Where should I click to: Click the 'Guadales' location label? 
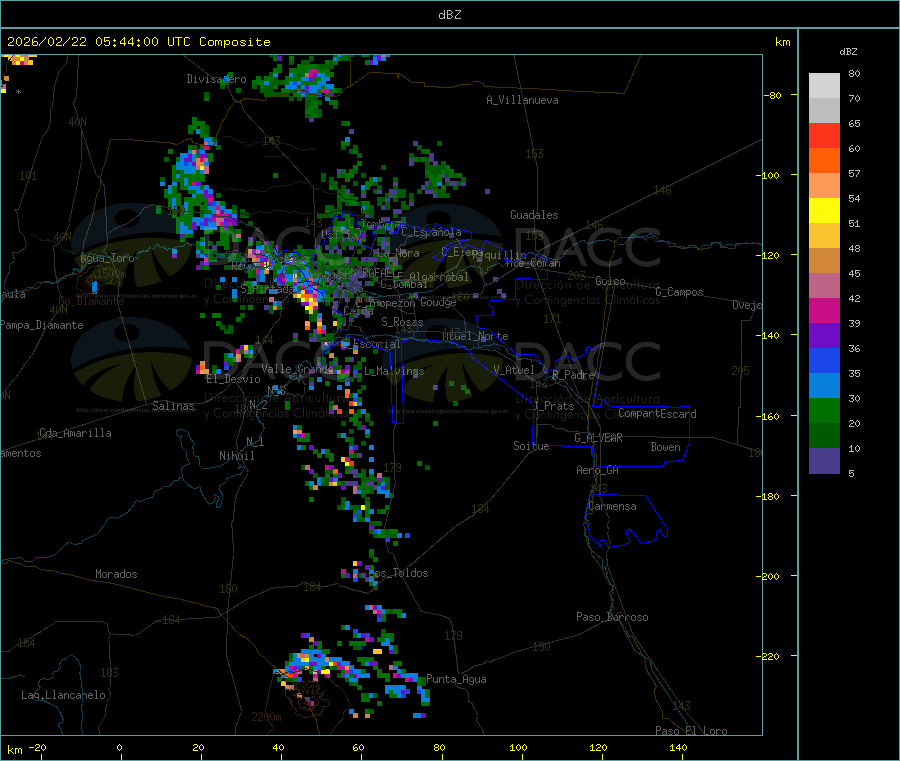[534, 215]
